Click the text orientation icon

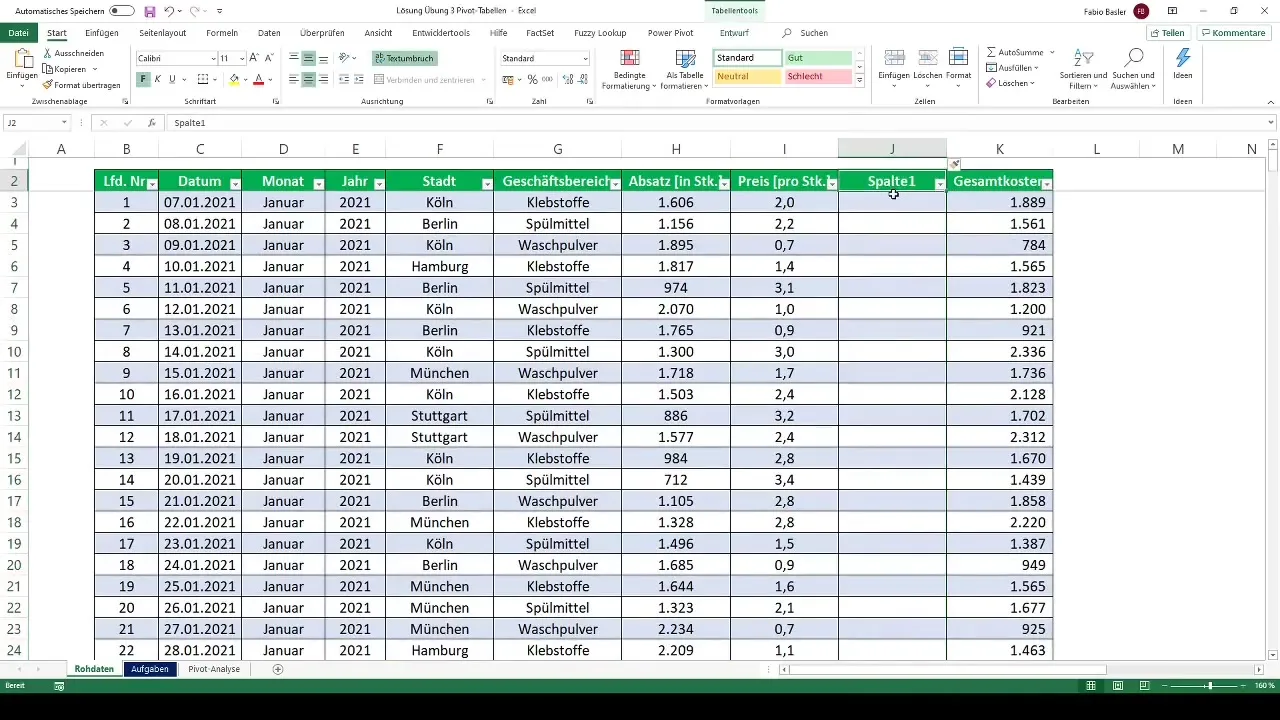[345, 58]
